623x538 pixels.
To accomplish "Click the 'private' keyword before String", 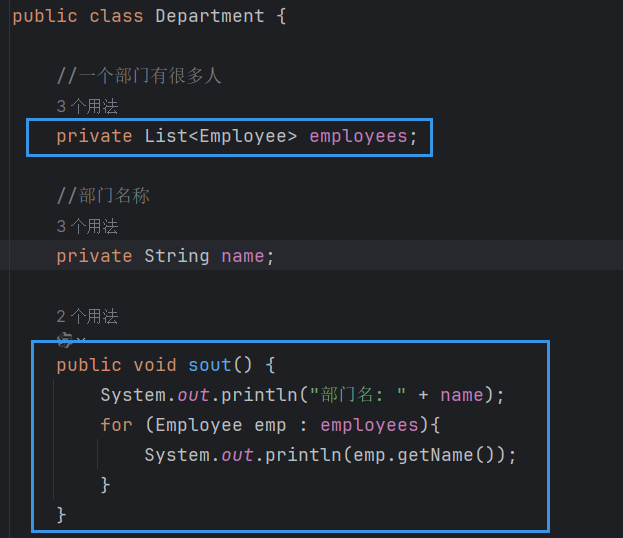I will tap(94, 256).
